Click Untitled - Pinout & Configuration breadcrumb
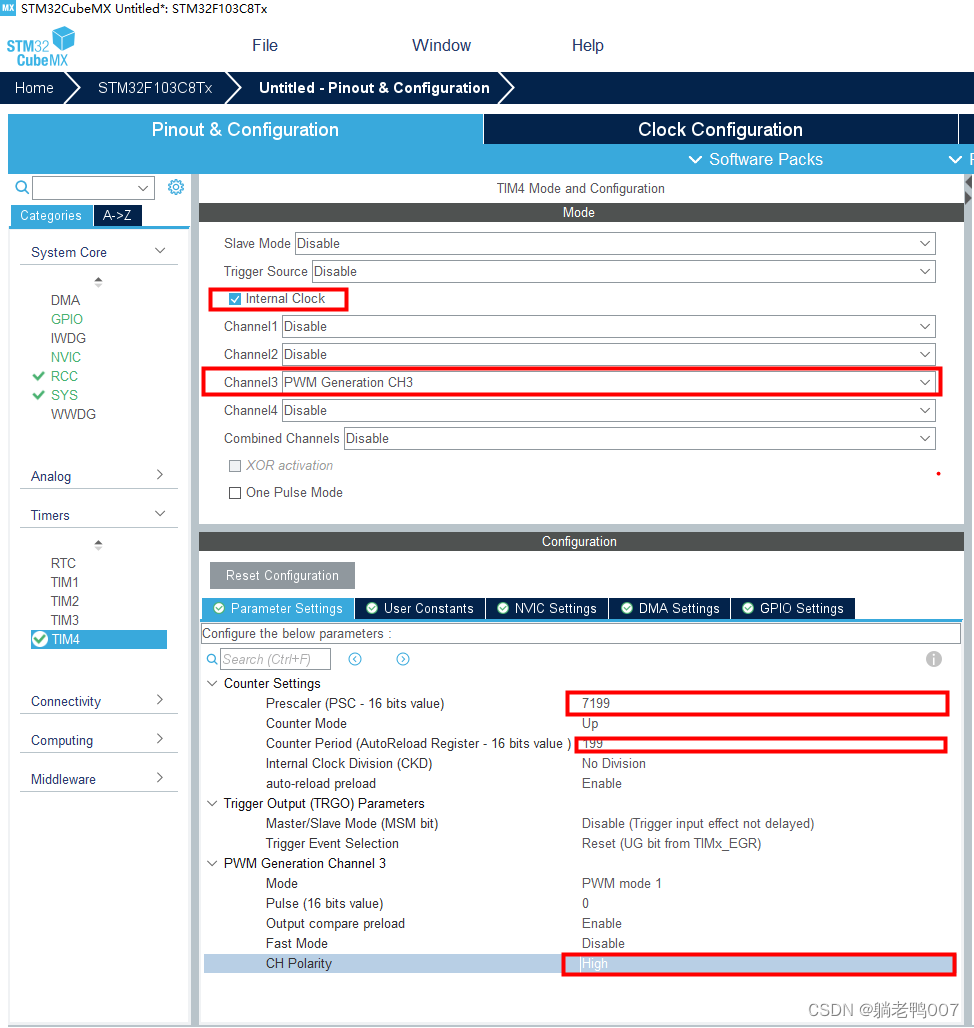This screenshot has width=974, height=1028. [x=374, y=88]
